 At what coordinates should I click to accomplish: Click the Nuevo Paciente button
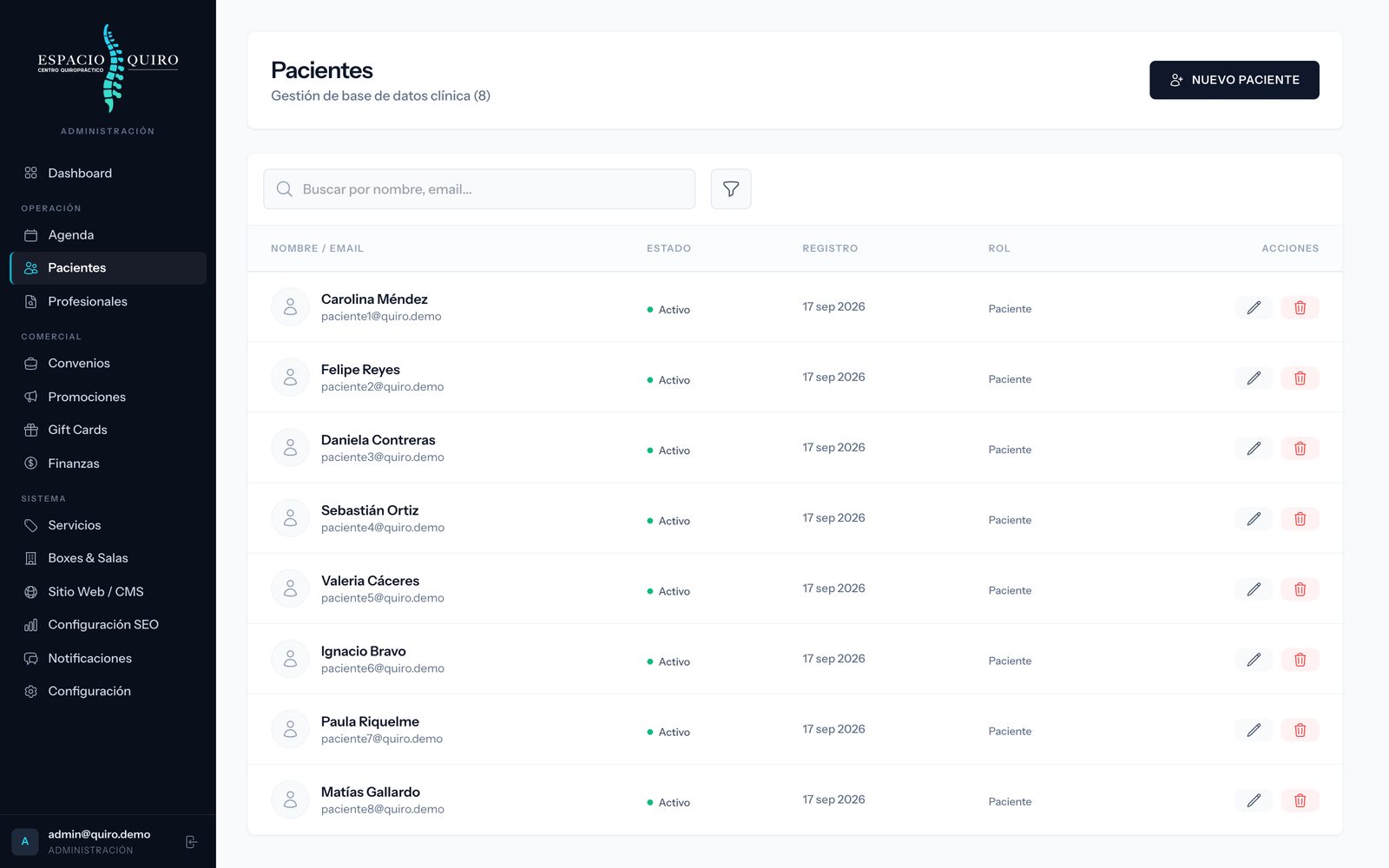pyautogui.click(x=1234, y=80)
